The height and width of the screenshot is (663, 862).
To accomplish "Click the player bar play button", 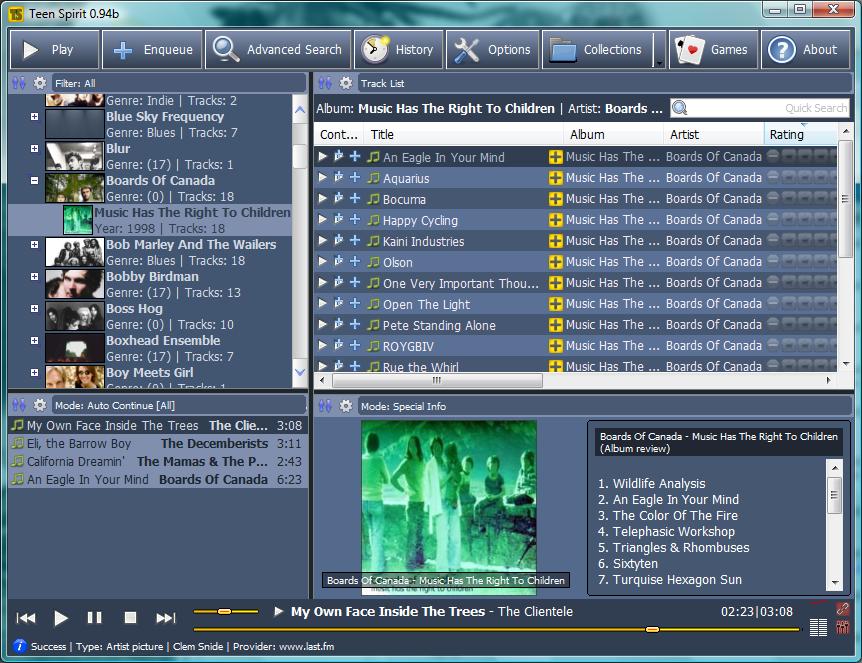I will tap(60, 618).
